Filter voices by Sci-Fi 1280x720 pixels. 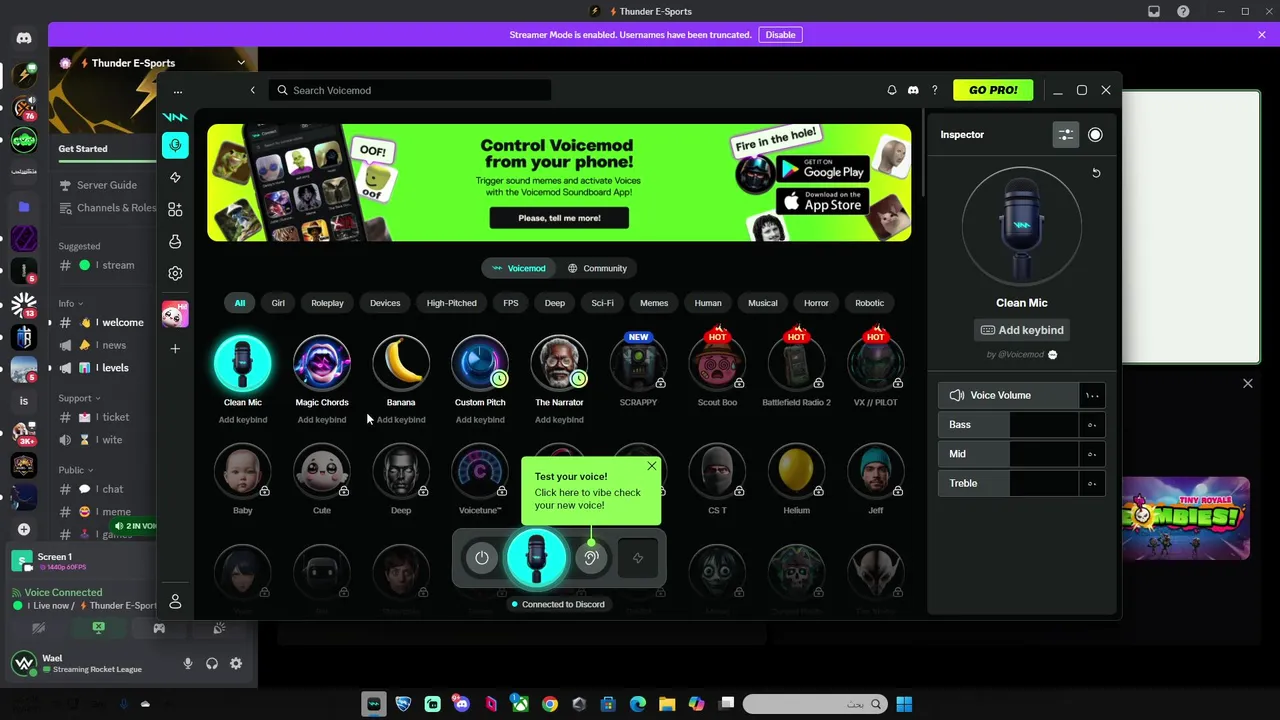point(602,303)
